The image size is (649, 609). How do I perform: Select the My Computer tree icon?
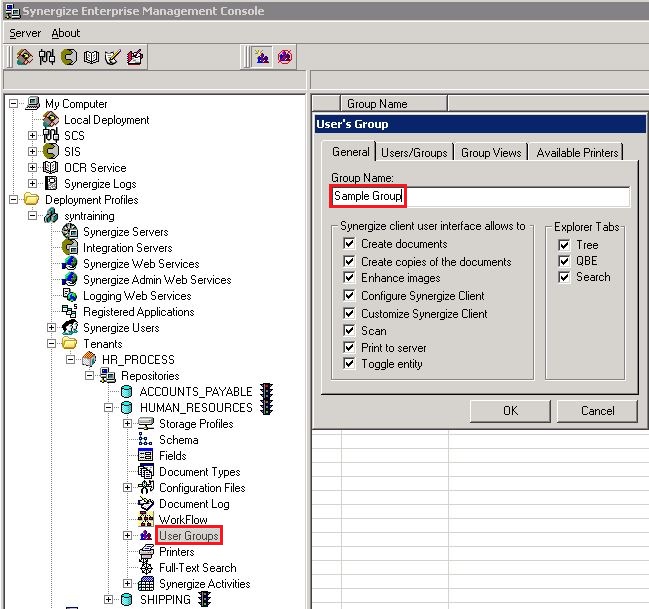click(x=33, y=103)
